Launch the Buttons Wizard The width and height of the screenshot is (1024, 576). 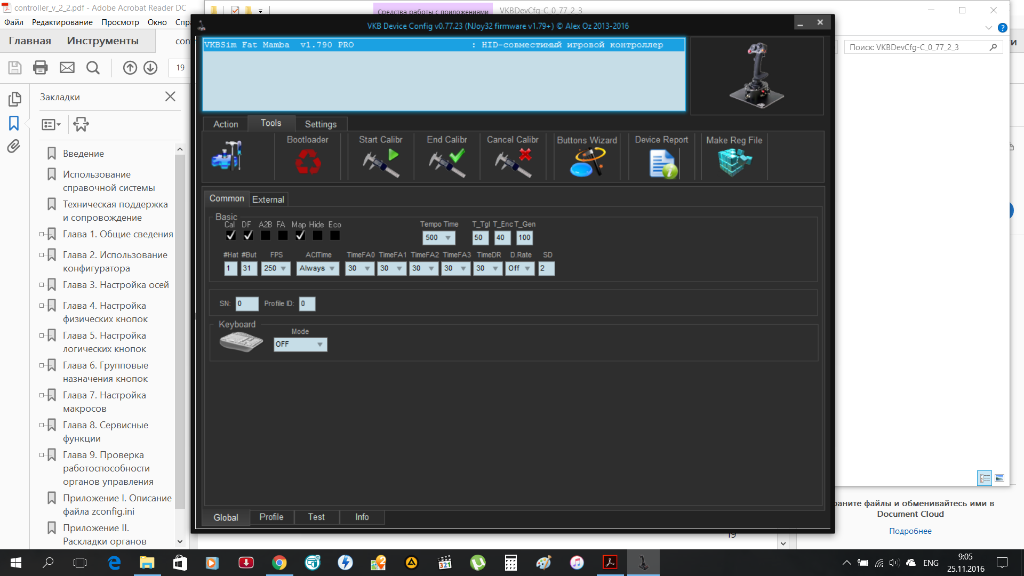point(587,162)
